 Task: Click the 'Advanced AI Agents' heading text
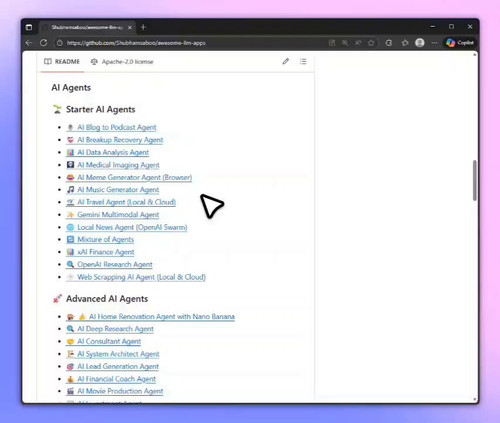(107, 299)
